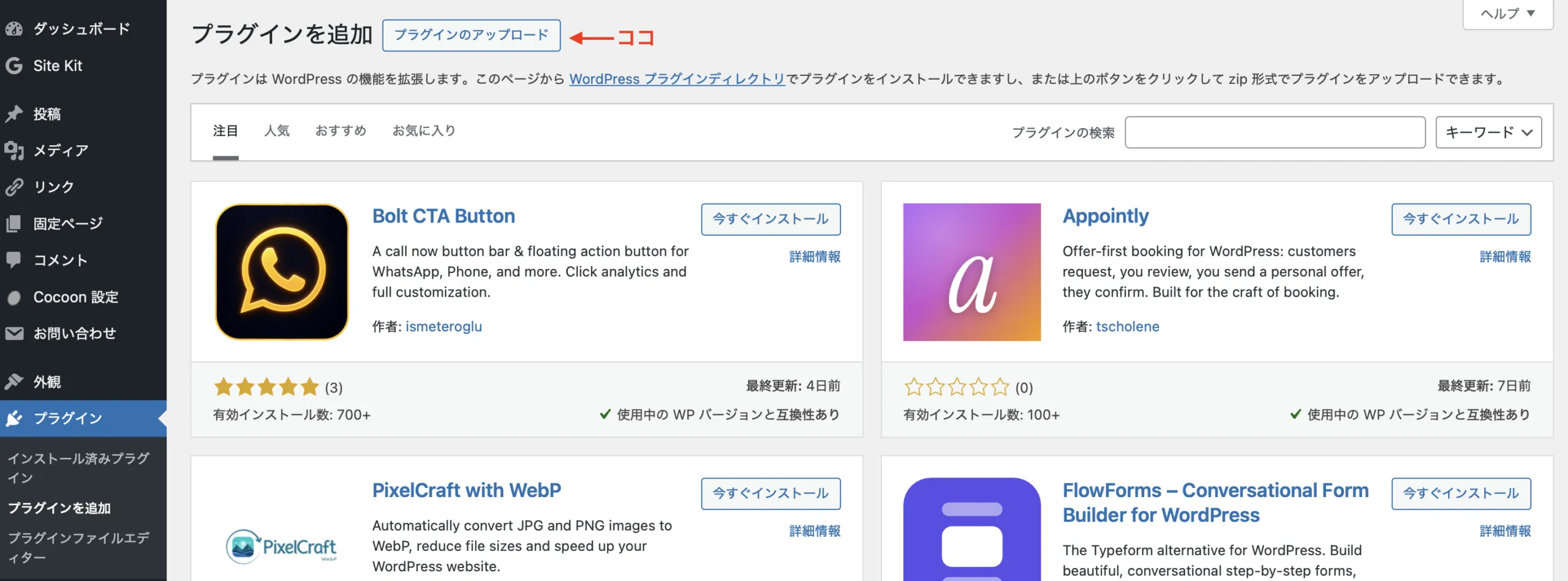The height and width of the screenshot is (581, 1568).
Task: Click the plug icon beside プラグイン
Action: [x=14, y=419]
